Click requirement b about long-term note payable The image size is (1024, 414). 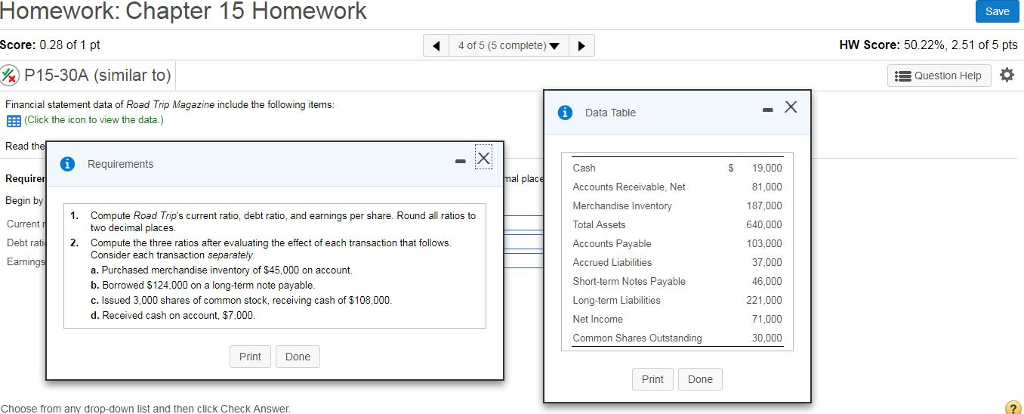(x=204, y=285)
